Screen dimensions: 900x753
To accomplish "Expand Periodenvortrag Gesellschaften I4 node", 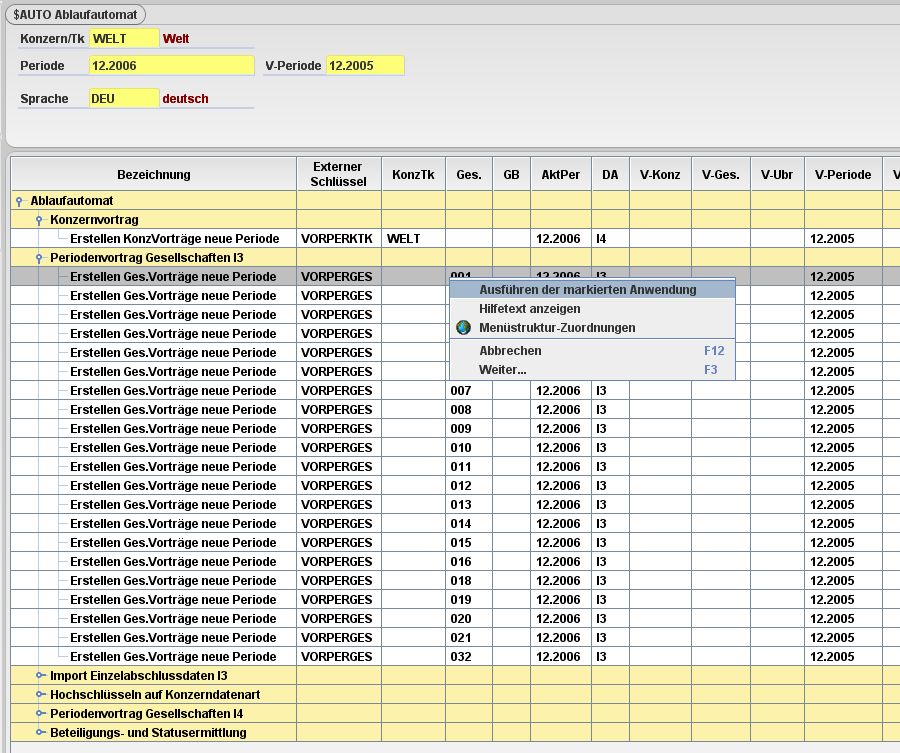I will tap(40, 714).
